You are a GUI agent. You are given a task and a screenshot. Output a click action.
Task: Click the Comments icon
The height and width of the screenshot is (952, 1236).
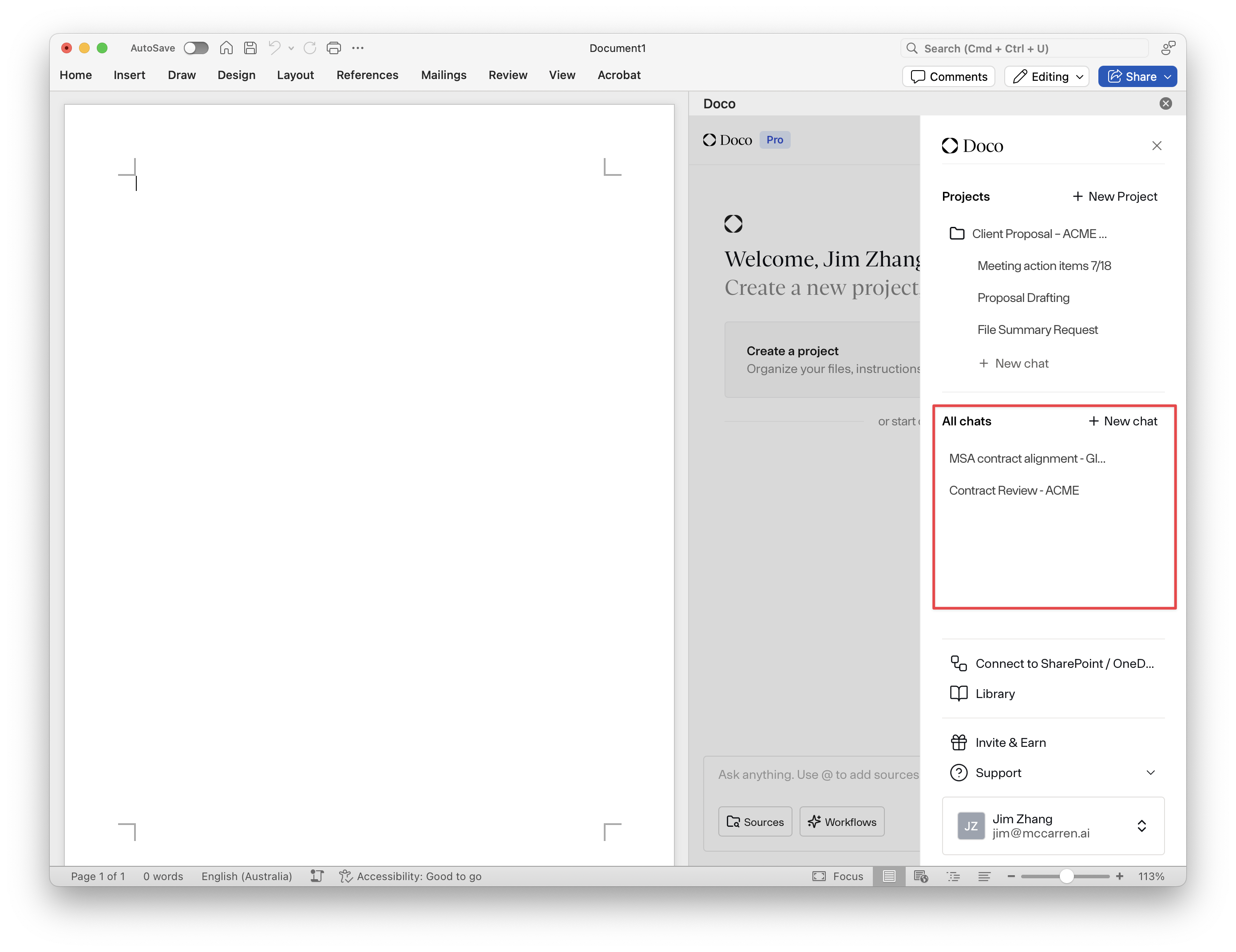pos(948,76)
